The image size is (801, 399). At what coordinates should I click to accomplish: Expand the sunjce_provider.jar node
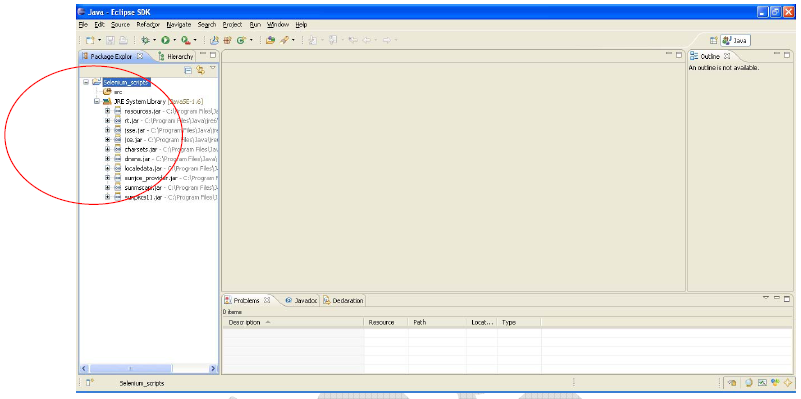pos(108,178)
